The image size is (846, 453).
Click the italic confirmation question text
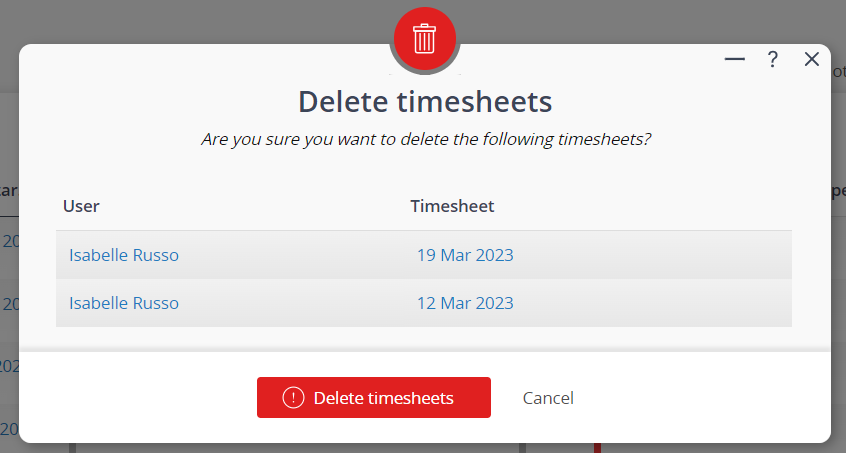pos(426,139)
